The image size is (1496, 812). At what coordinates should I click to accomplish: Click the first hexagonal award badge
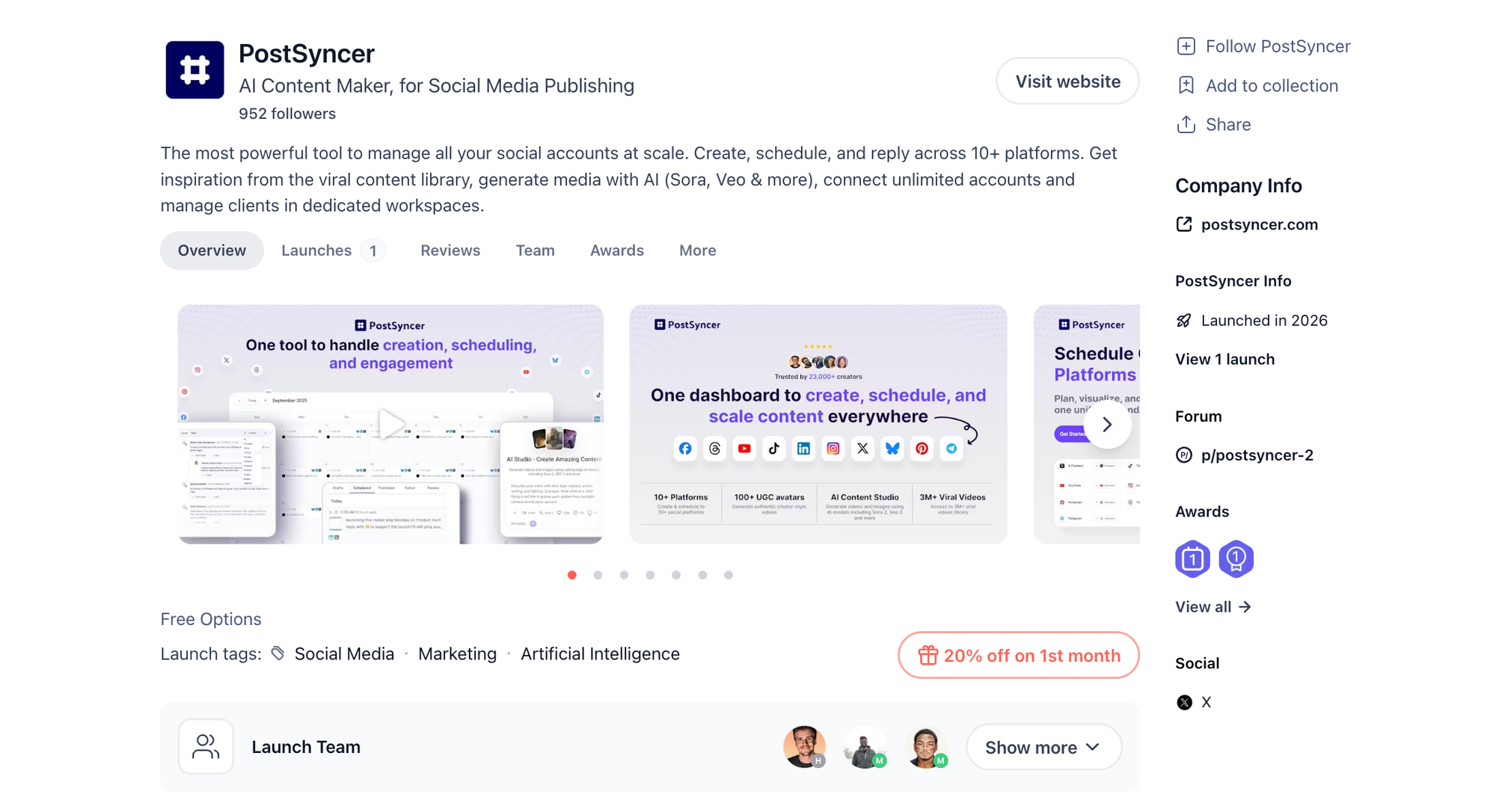(x=1192, y=558)
